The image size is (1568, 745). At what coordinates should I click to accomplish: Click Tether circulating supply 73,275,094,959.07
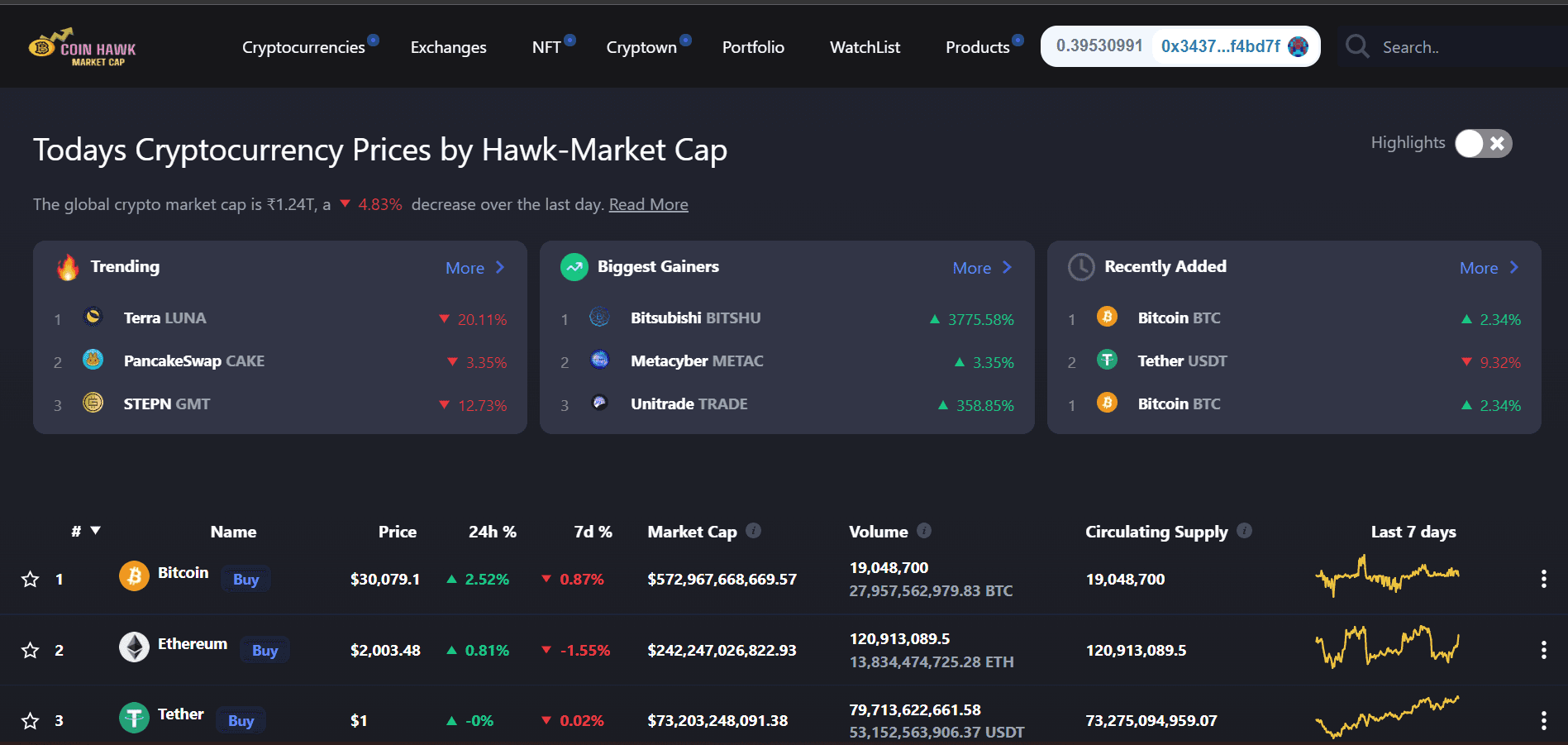coord(1151,720)
